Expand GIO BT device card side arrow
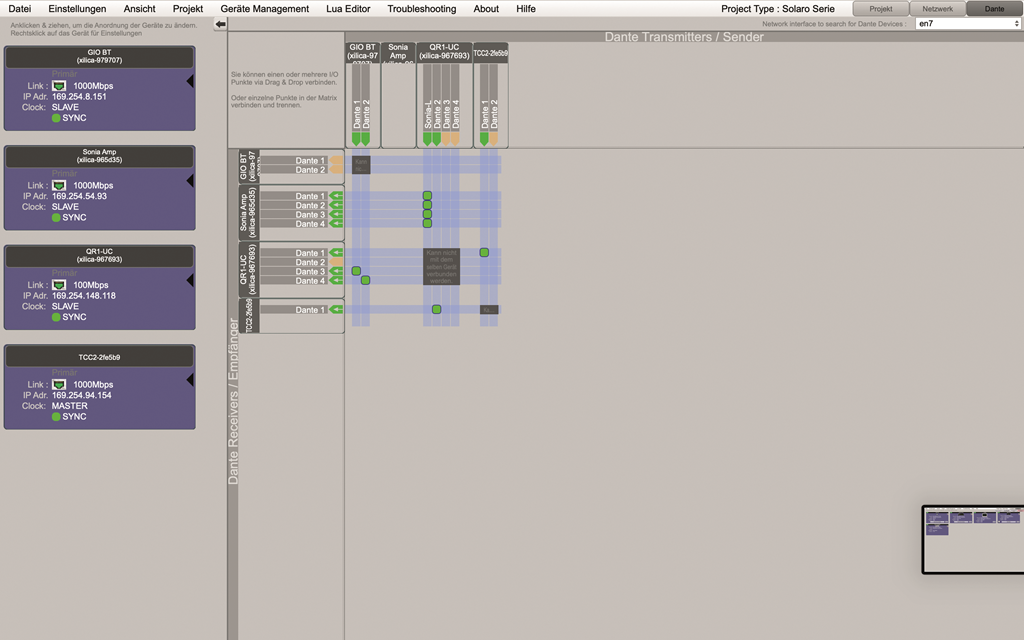The height and width of the screenshot is (640, 1024). tap(190, 82)
